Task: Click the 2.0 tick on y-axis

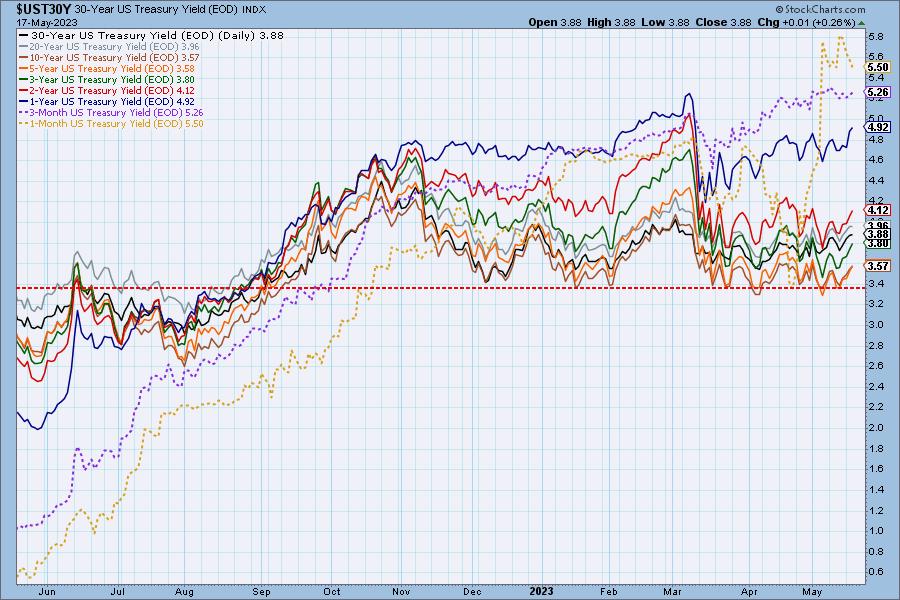Action: [876, 428]
